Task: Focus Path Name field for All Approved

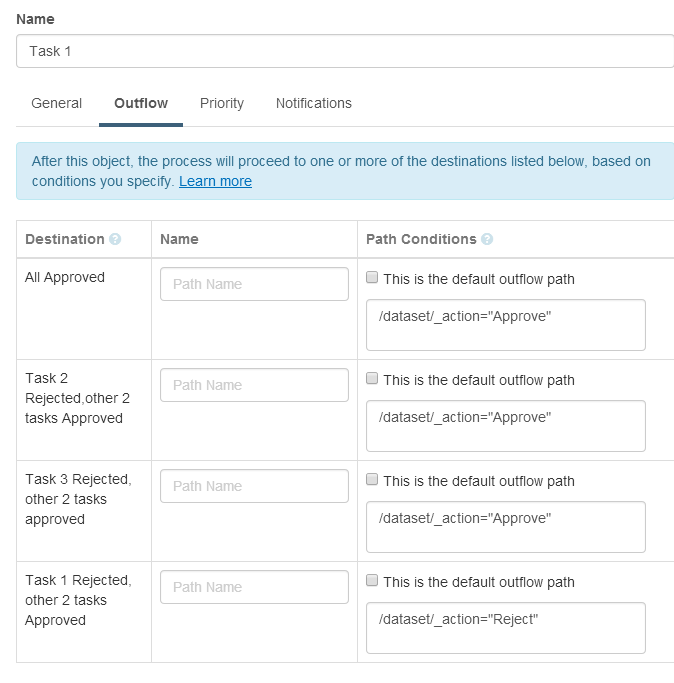Action: [x=254, y=284]
